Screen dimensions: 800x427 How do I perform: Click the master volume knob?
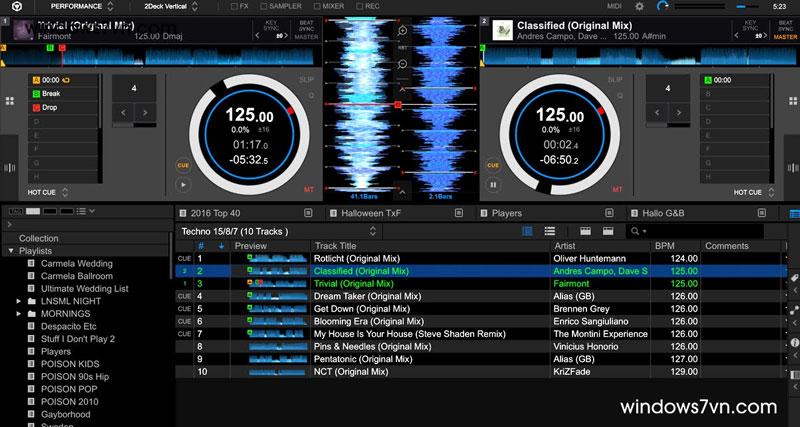click(663, 6)
